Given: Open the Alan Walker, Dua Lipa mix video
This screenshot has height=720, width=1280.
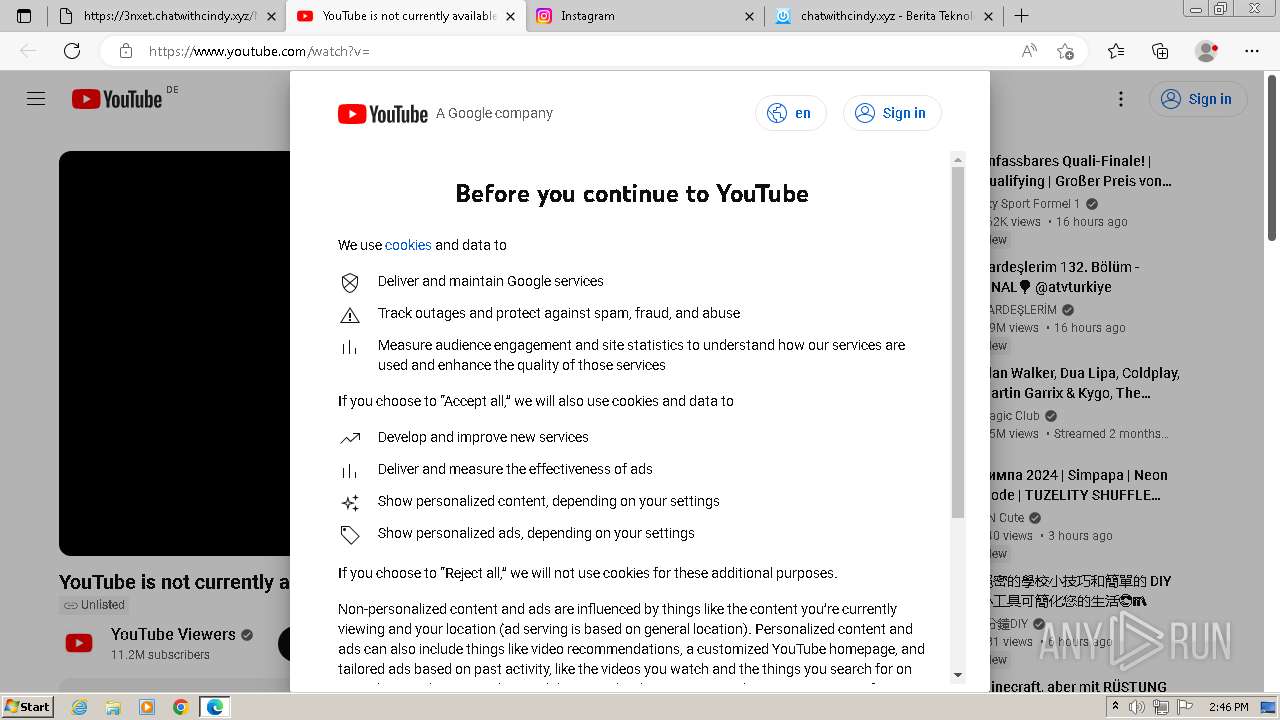Looking at the screenshot, I should click(1083, 383).
